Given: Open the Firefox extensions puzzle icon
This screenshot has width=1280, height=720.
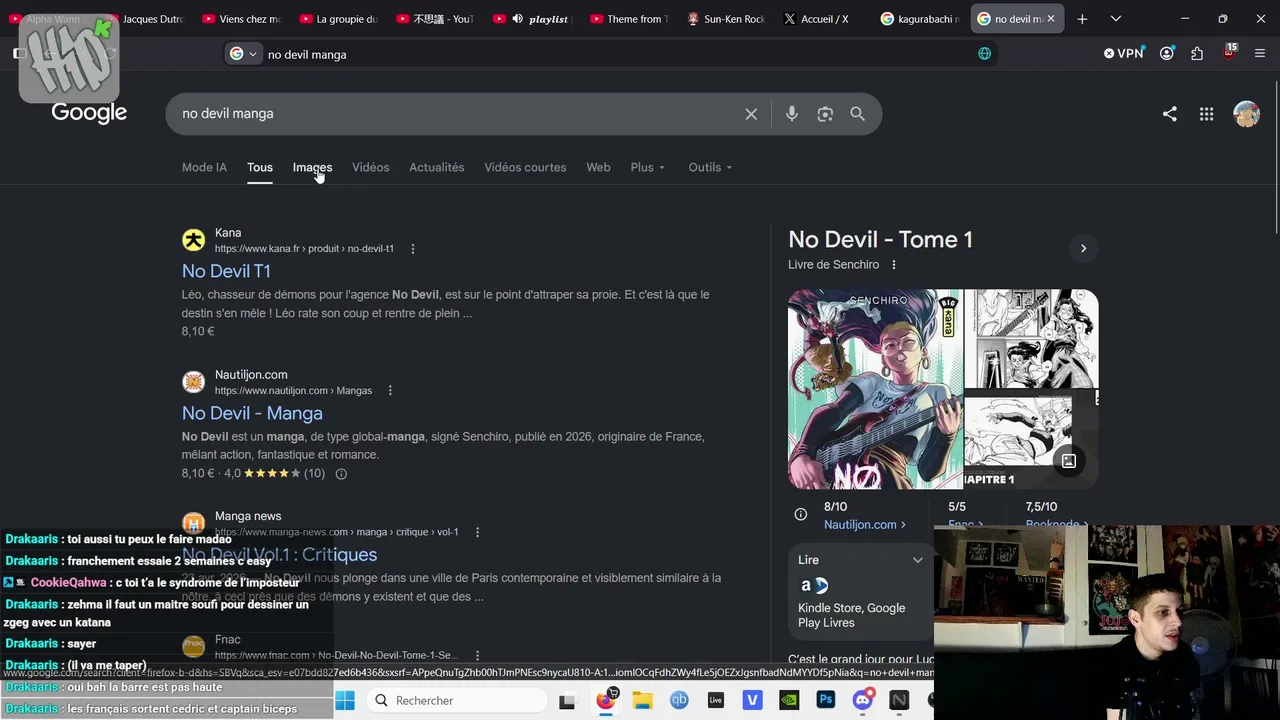Looking at the screenshot, I should (1197, 54).
